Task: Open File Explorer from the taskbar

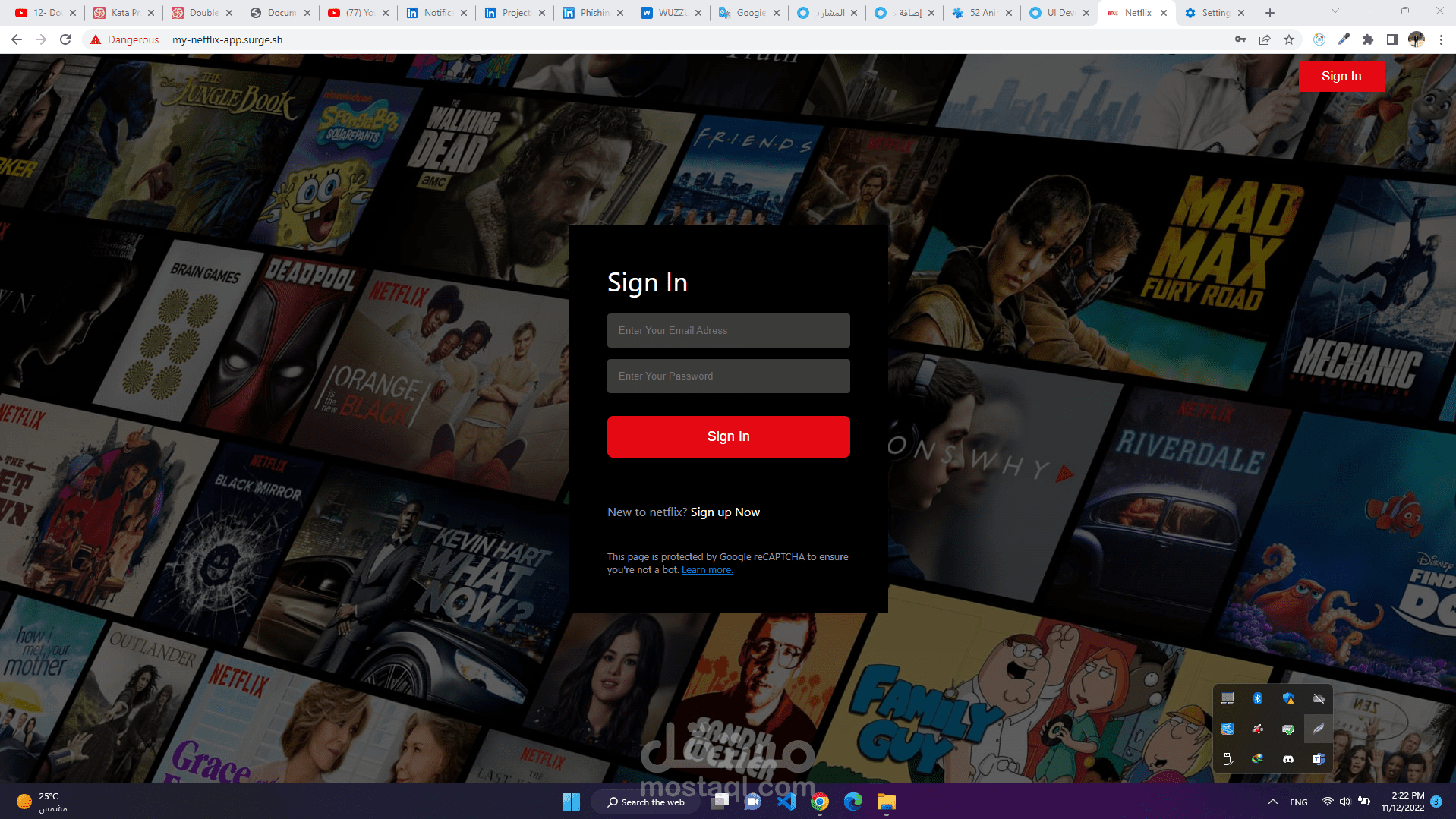Action: [887, 802]
